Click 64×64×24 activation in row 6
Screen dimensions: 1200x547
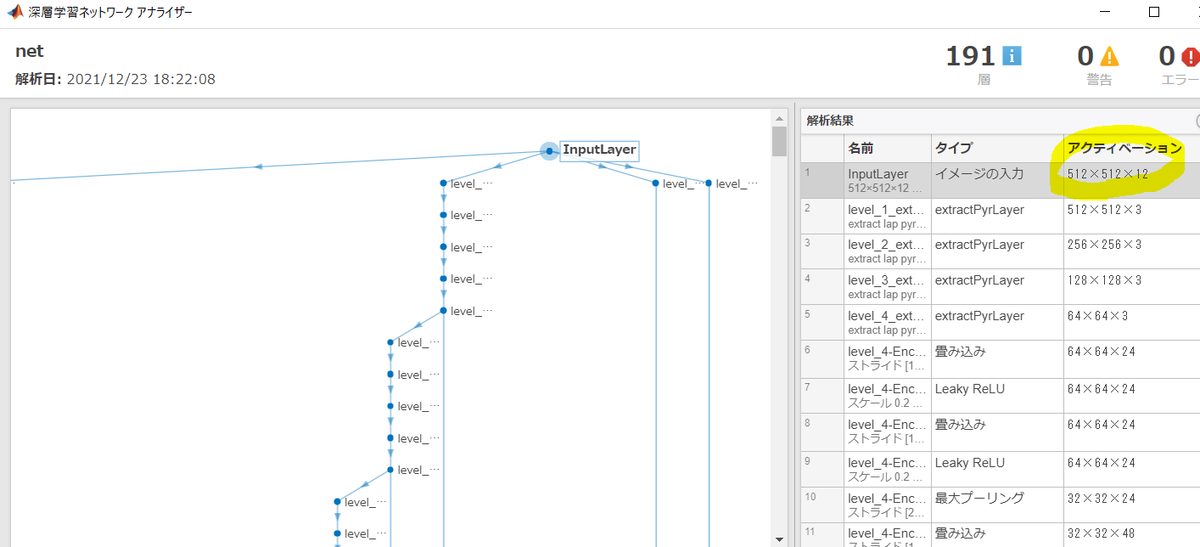click(1131, 360)
